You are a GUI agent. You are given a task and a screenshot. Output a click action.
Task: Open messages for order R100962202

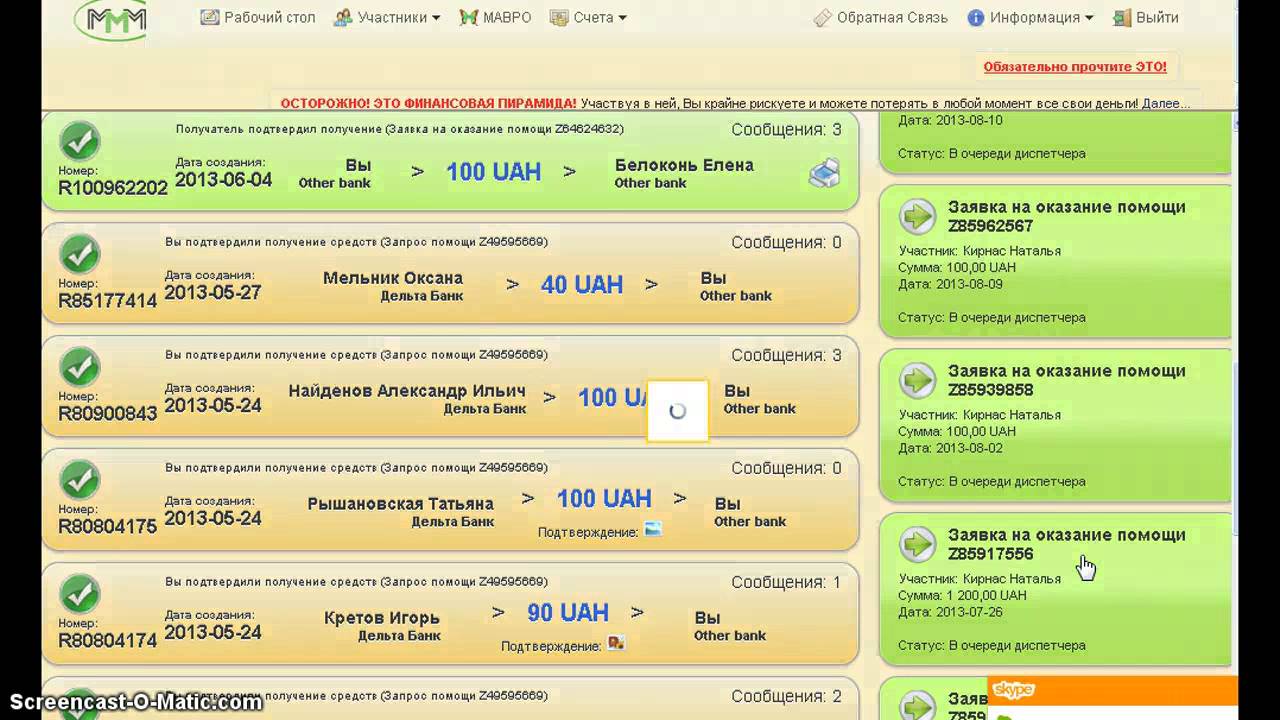[786, 130]
